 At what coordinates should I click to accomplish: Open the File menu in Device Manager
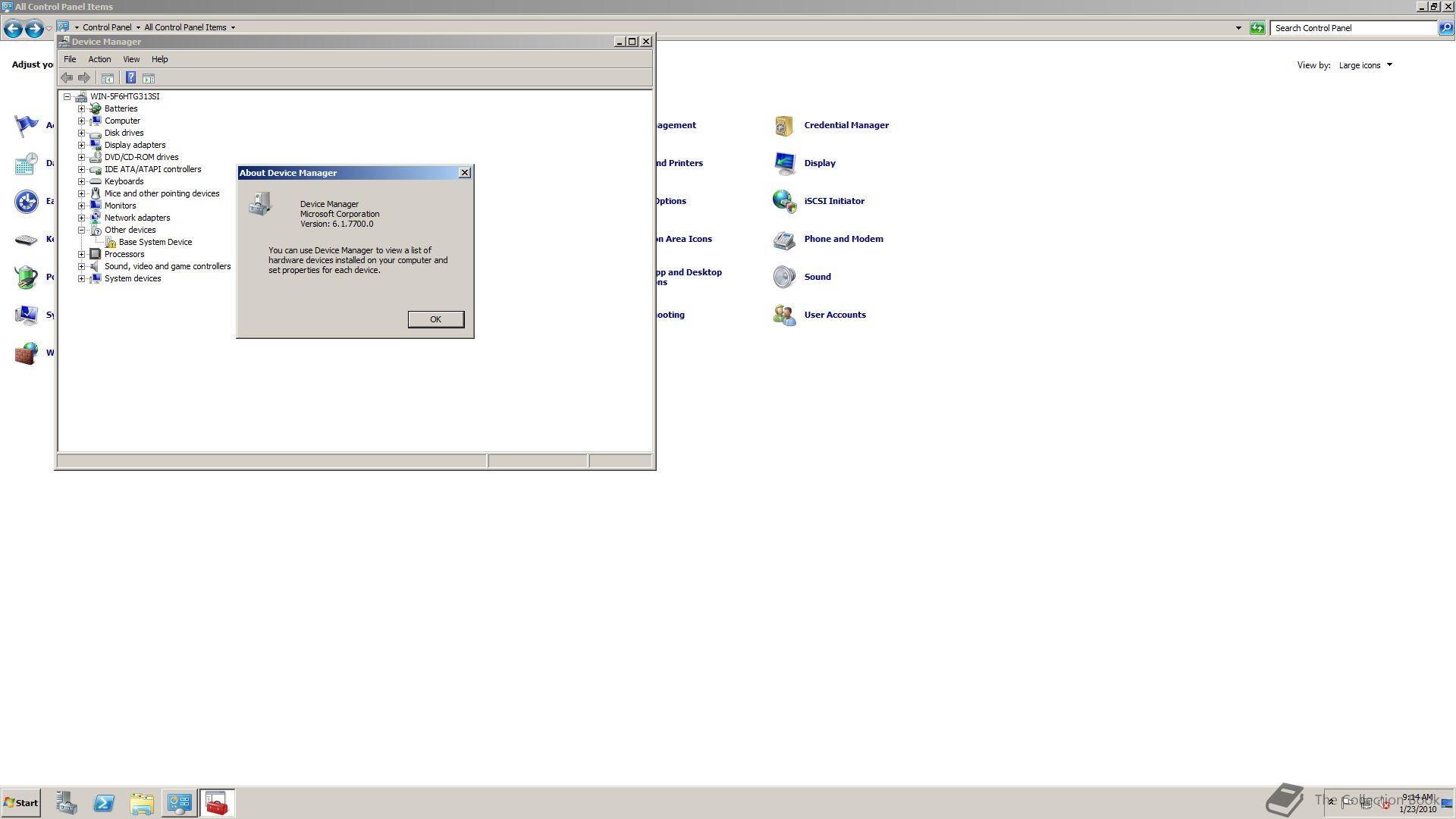pyautogui.click(x=70, y=59)
